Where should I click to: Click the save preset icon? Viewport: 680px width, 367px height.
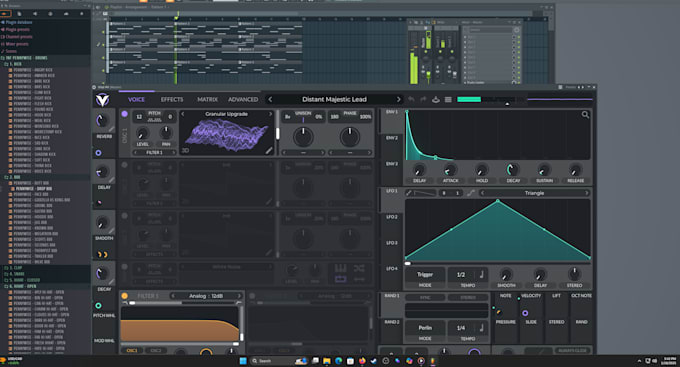[x=436, y=99]
